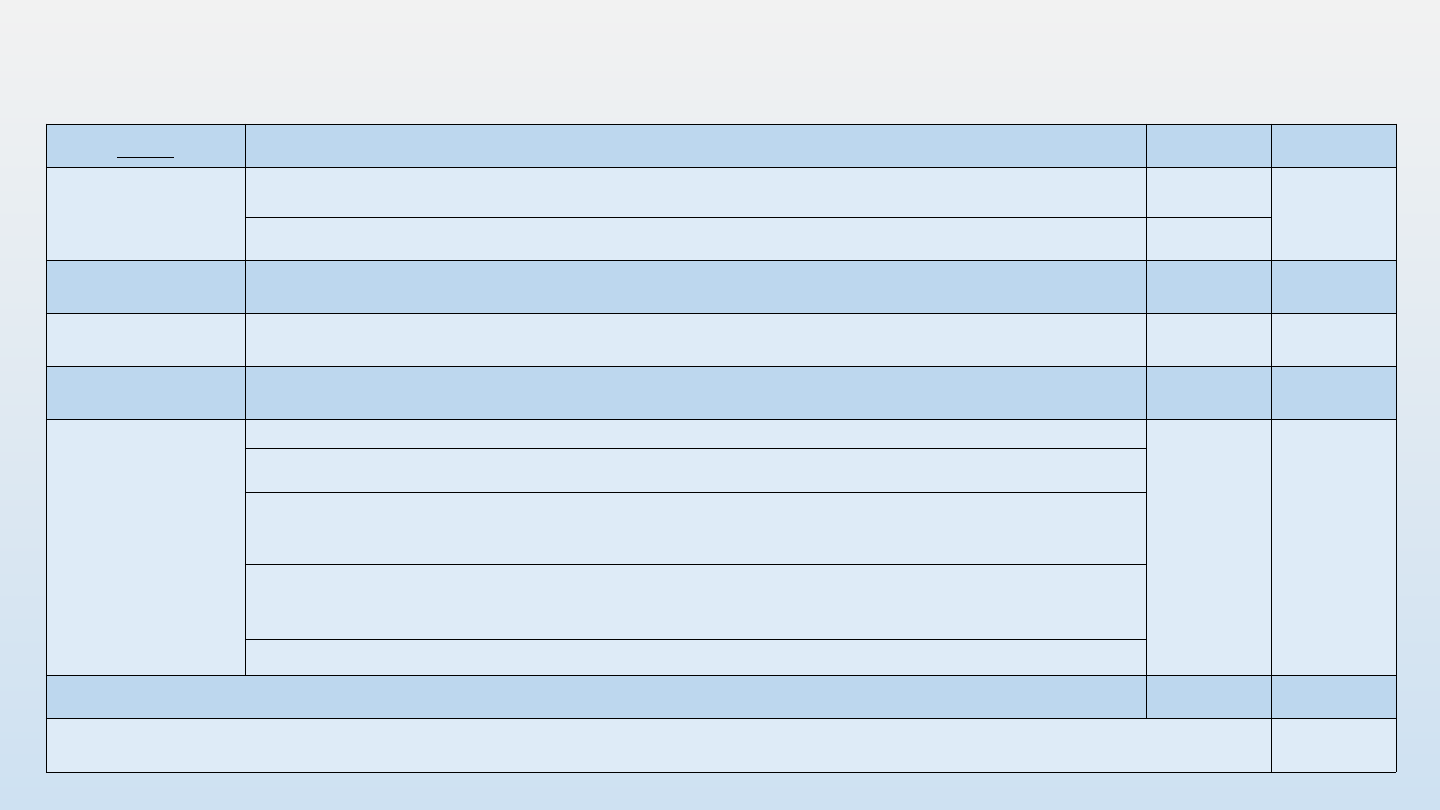This screenshot has width=1440, height=810.
Task: Click wide merged cell in last dark row
Action: [595, 697]
